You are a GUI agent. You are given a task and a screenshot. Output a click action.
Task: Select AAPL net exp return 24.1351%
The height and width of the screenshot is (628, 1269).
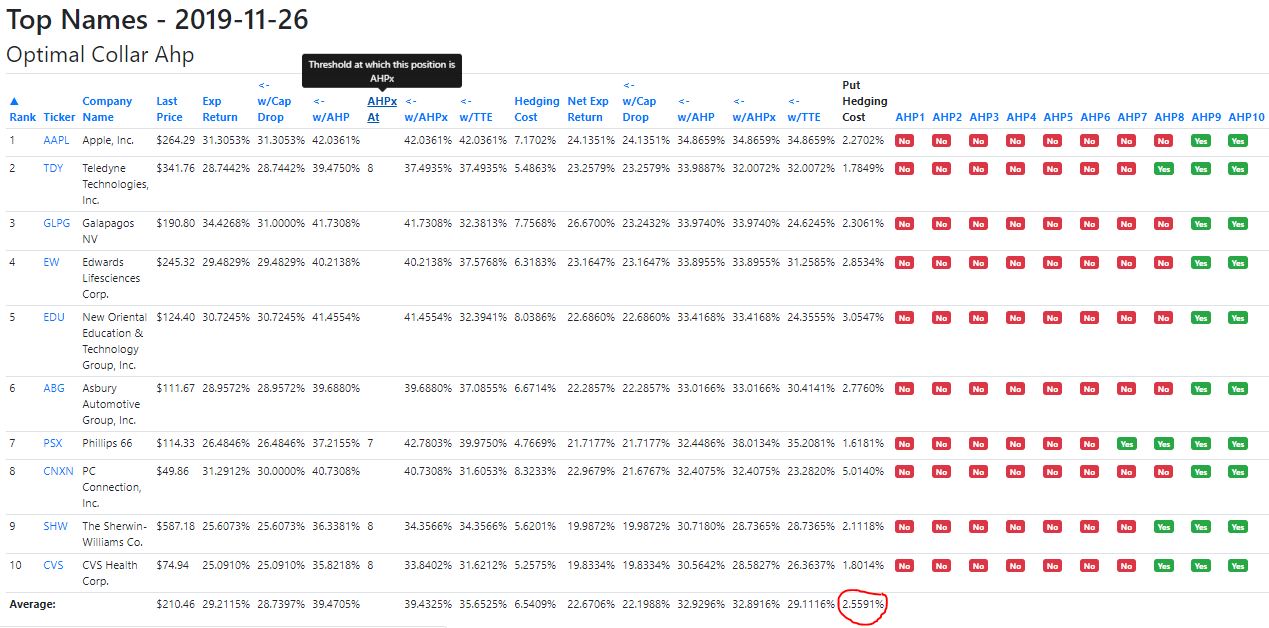(588, 140)
